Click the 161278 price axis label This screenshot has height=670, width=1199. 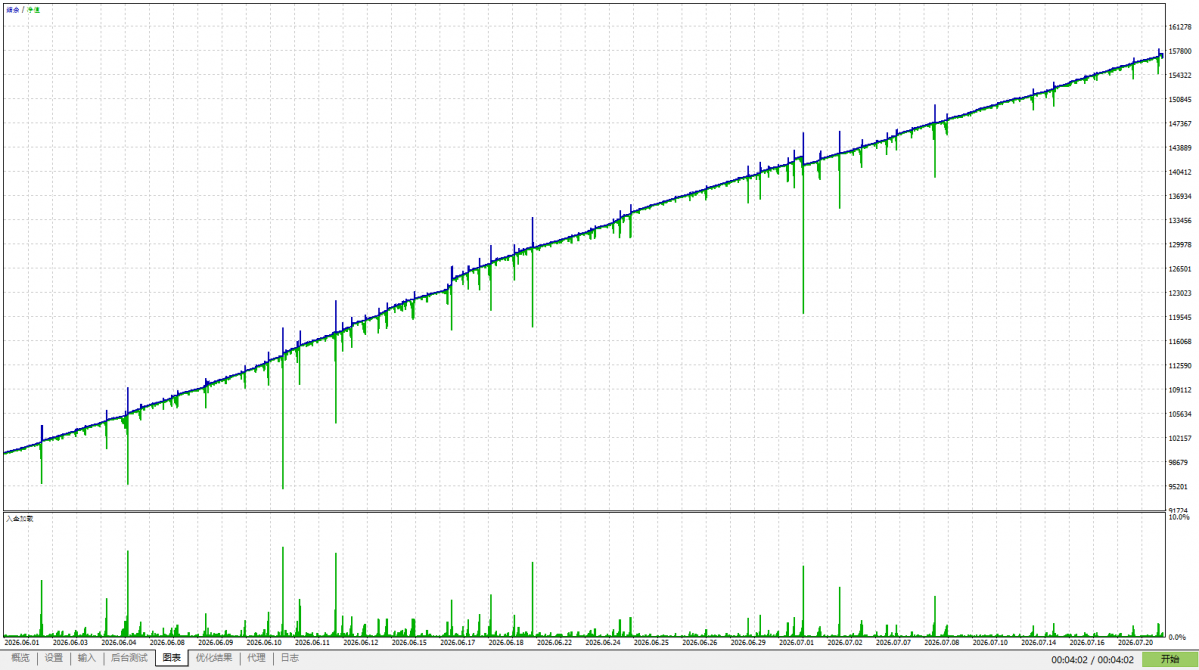[x=1180, y=27]
